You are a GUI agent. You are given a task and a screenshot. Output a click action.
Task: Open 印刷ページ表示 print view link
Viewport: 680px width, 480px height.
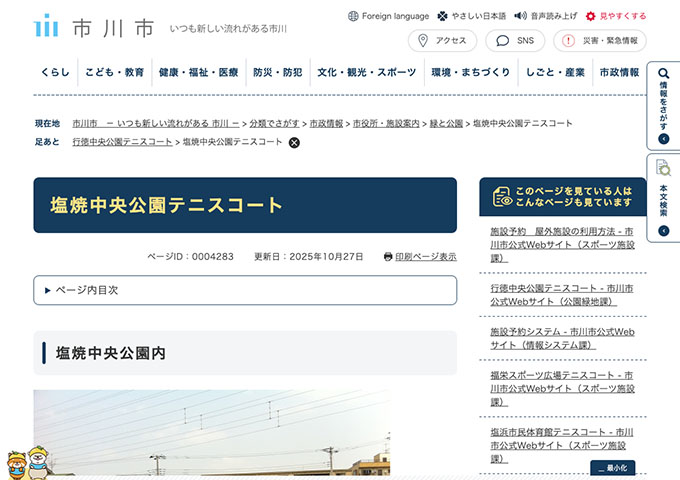426,257
